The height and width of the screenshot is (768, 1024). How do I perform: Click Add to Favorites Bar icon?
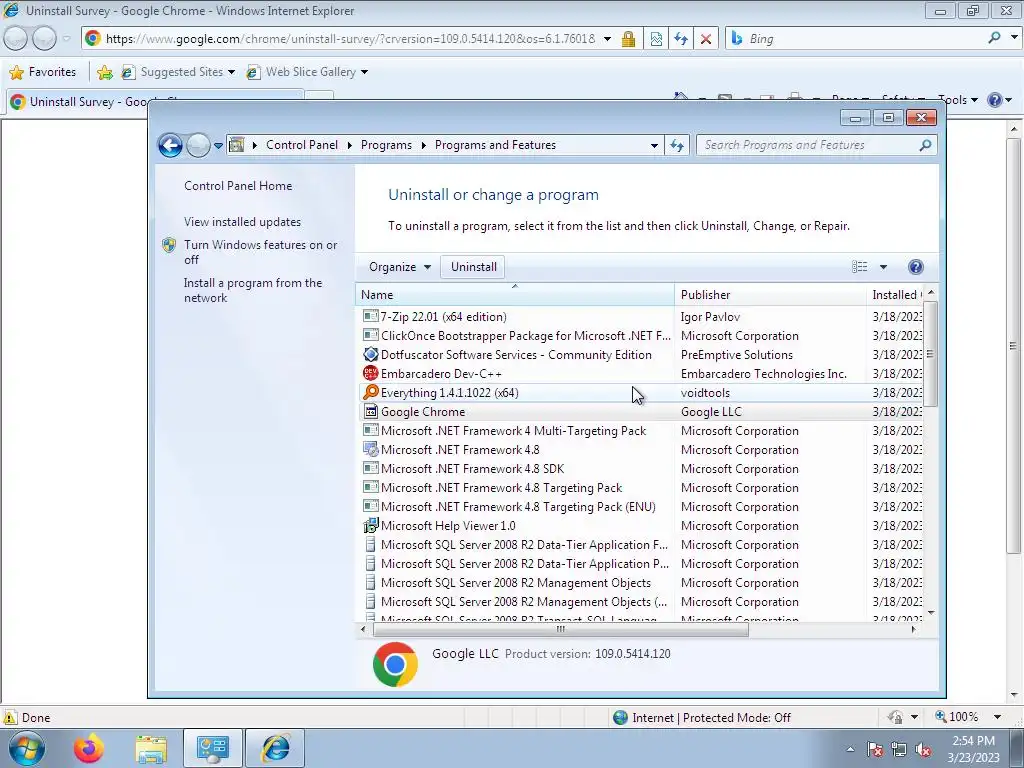pyautogui.click(x=104, y=72)
